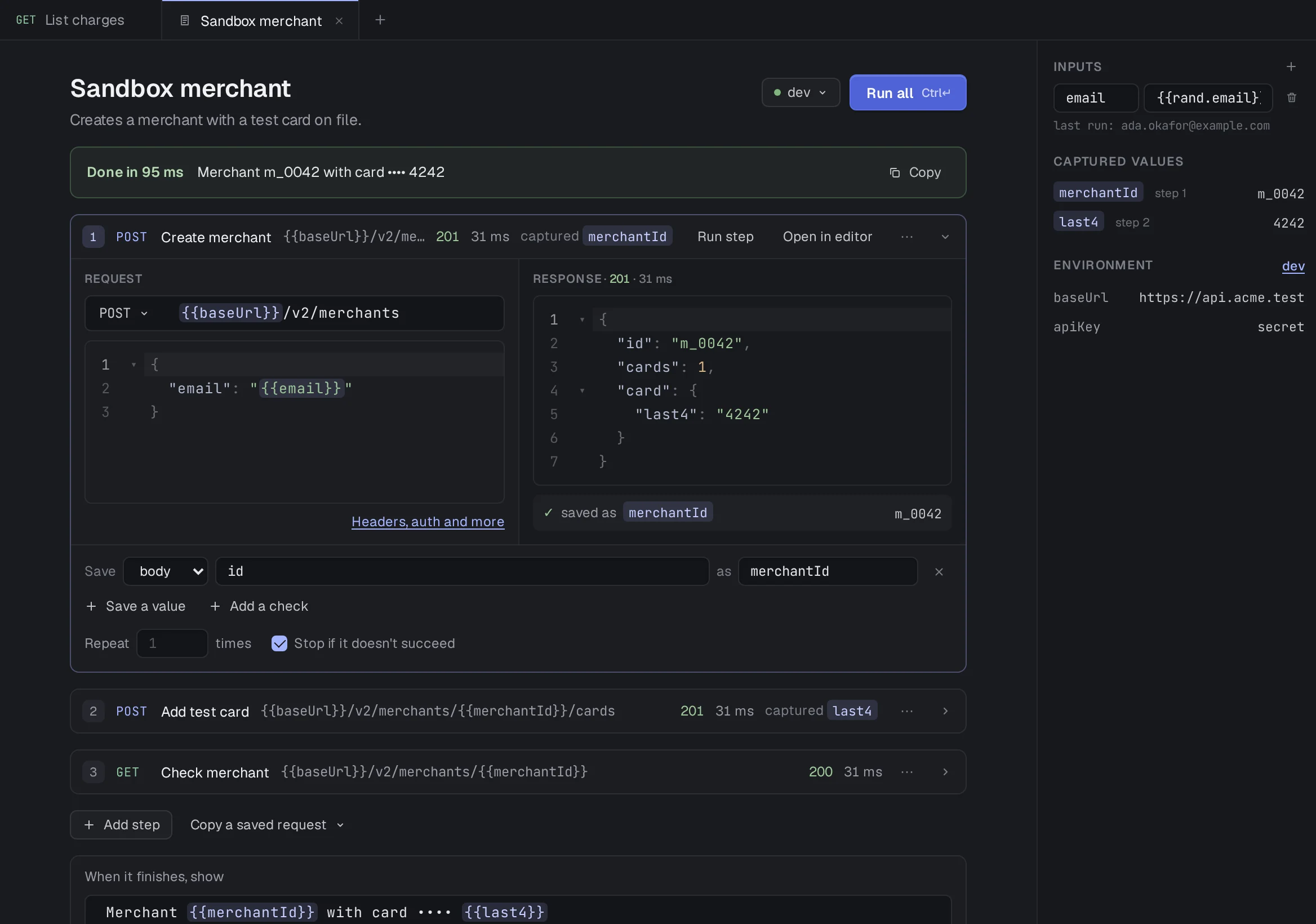Open the dev environment link in sidebar

(1293, 266)
